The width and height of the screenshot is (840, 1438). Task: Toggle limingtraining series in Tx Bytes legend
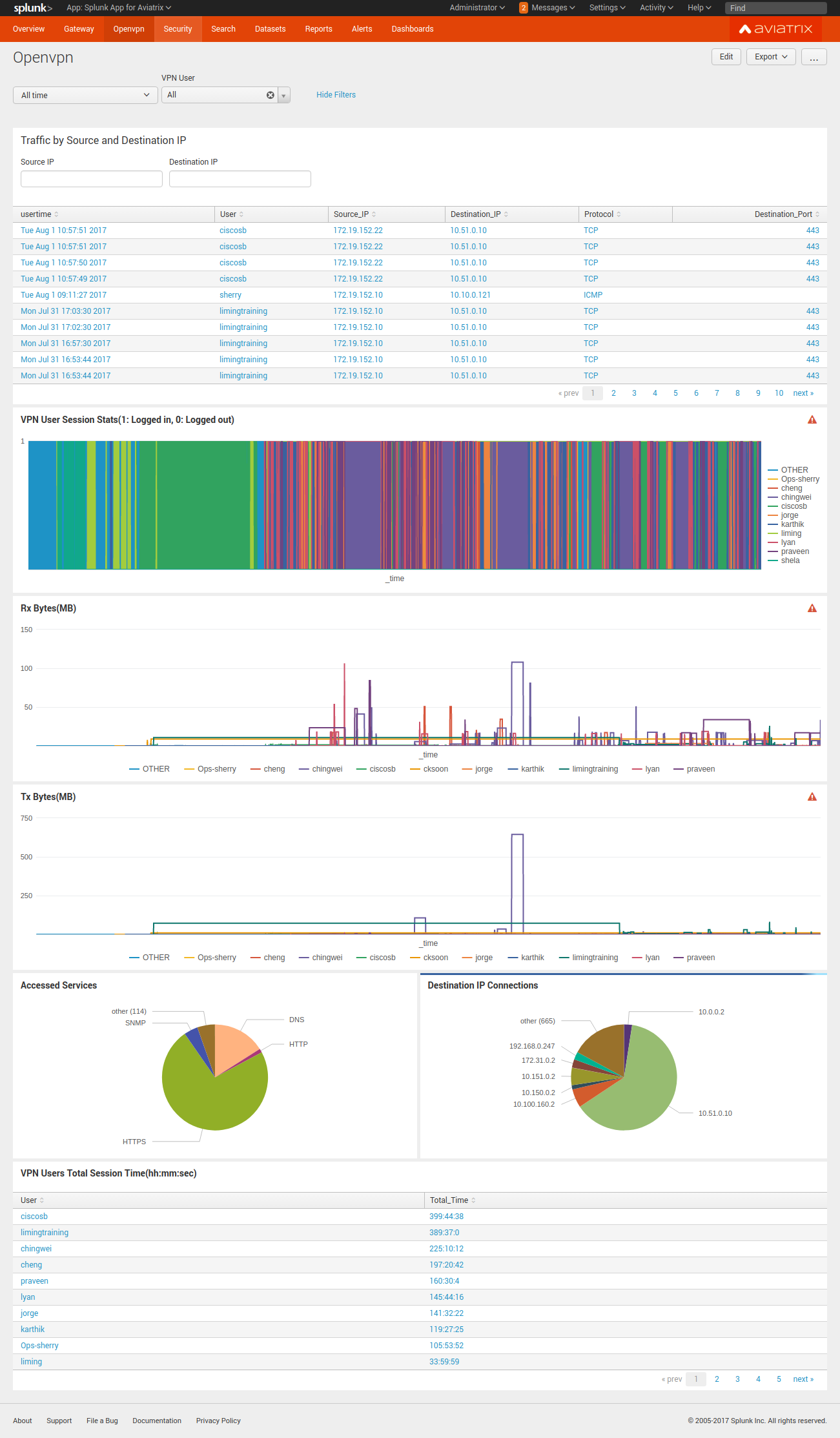click(x=589, y=958)
